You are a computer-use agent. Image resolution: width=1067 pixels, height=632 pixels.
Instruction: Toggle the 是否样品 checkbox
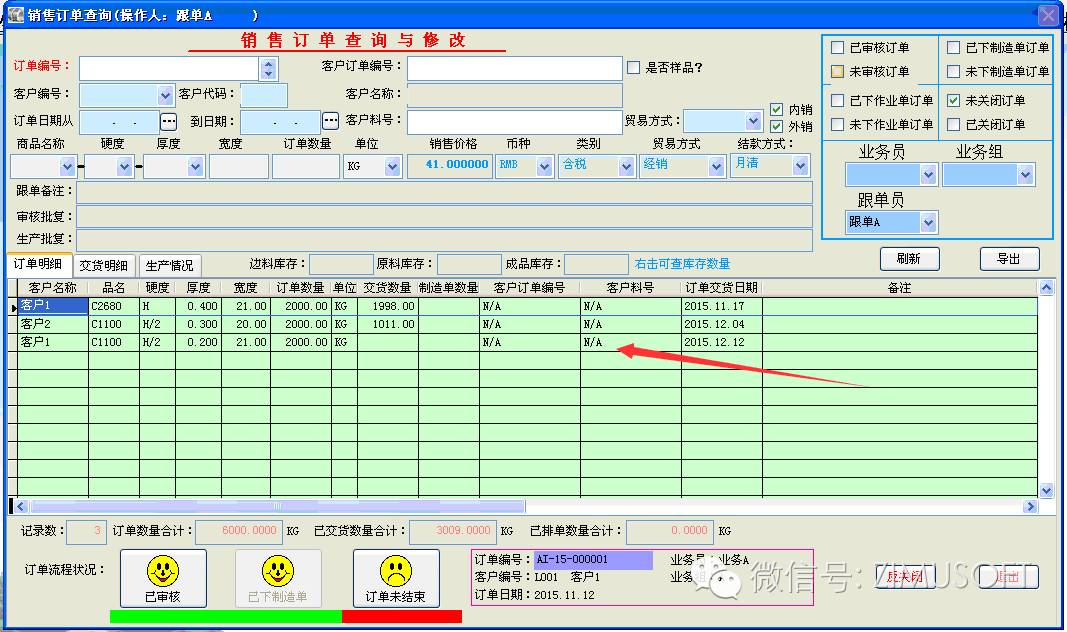(634, 68)
